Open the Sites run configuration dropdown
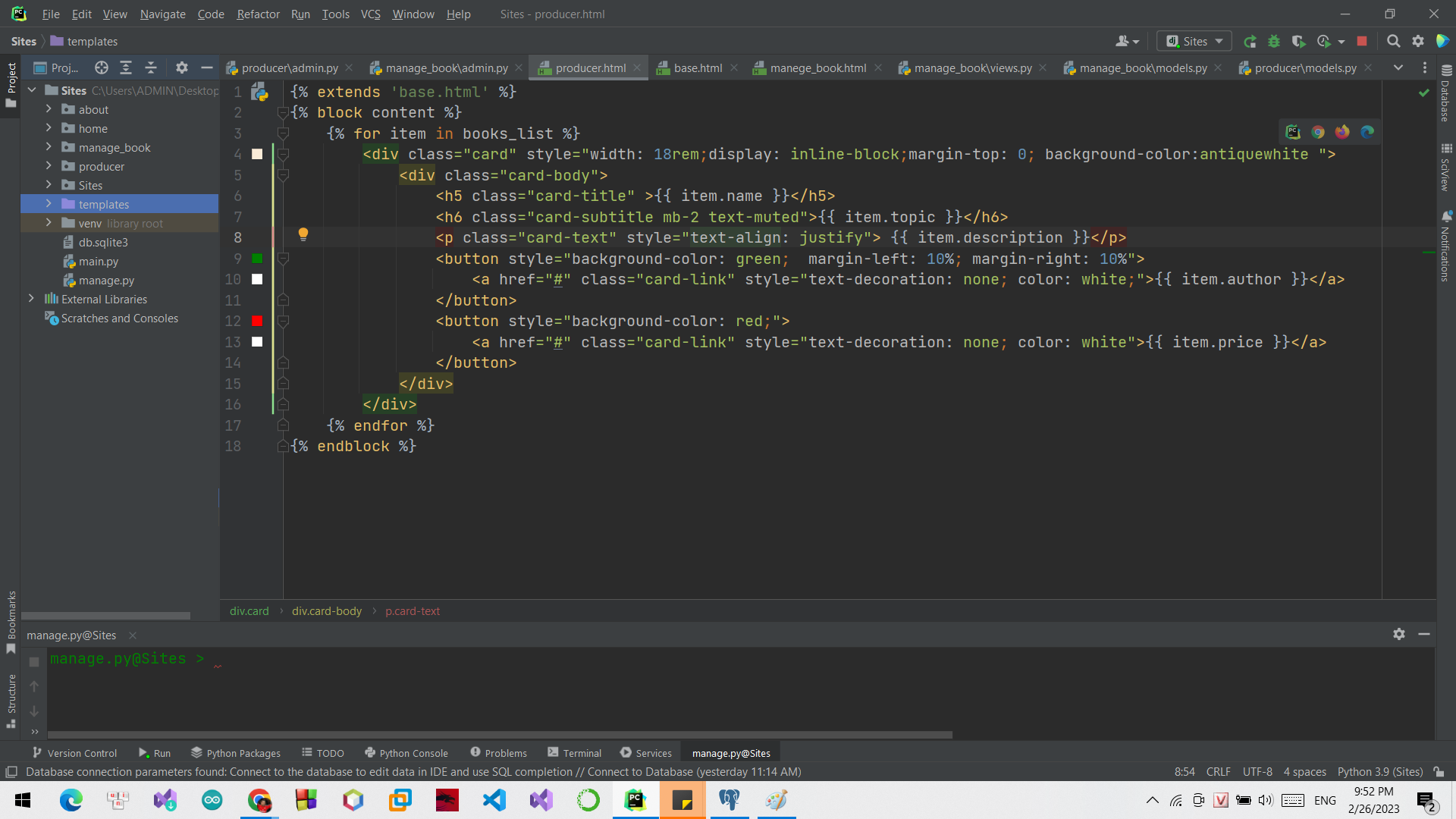The width and height of the screenshot is (1456, 819). (1194, 42)
